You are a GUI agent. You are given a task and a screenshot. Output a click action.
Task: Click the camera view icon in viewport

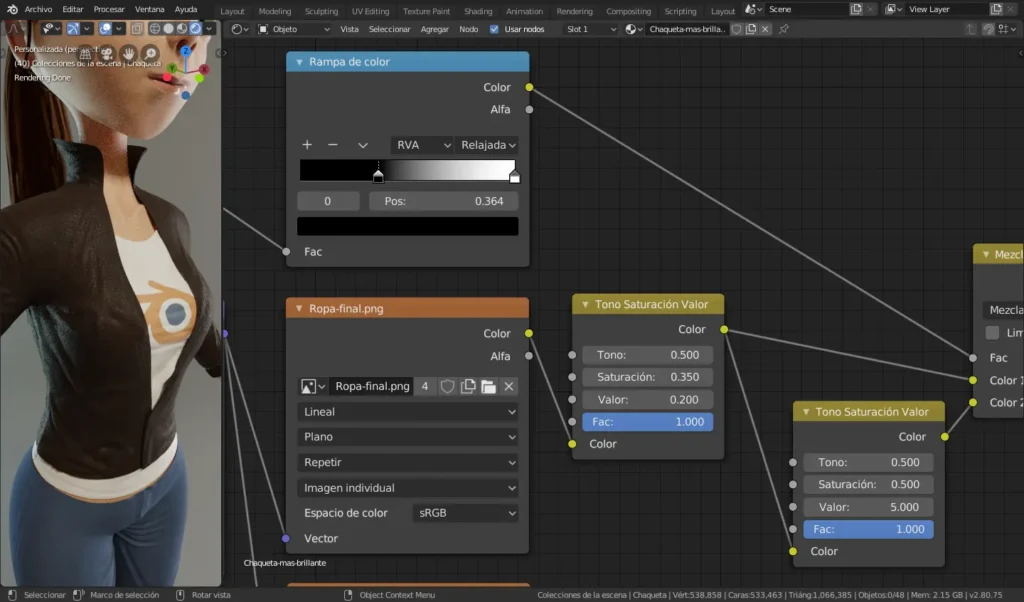click(x=106, y=53)
